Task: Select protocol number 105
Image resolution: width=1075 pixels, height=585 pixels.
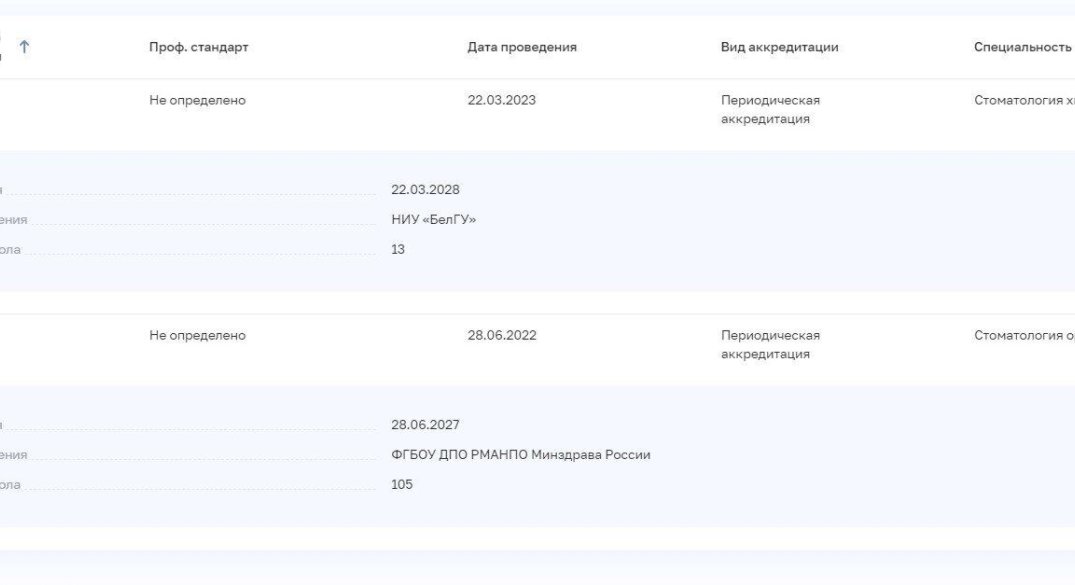Action: point(402,485)
